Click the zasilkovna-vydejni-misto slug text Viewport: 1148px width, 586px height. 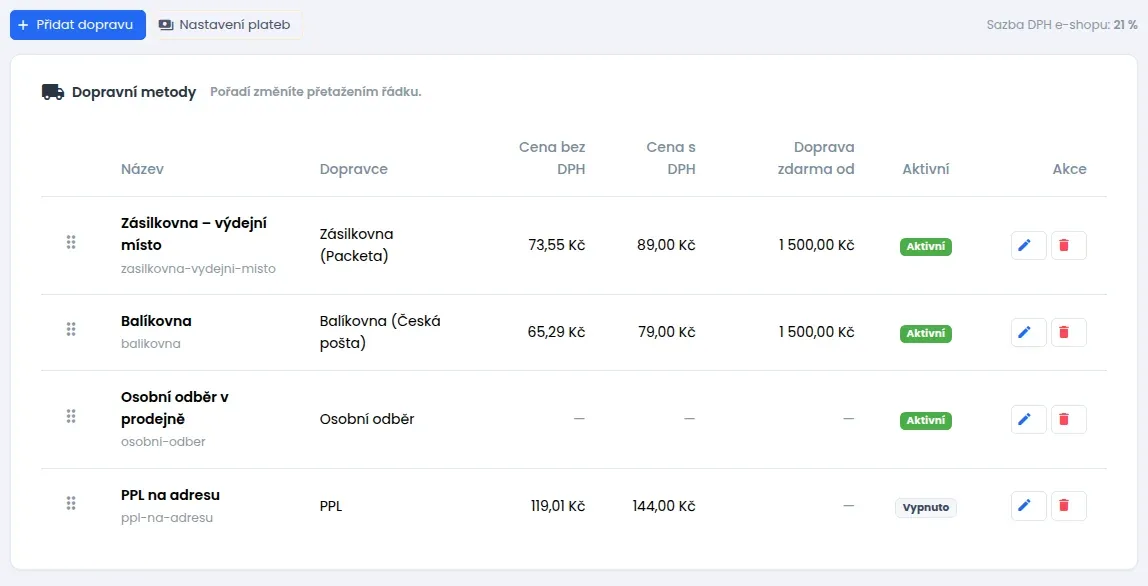click(198, 269)
